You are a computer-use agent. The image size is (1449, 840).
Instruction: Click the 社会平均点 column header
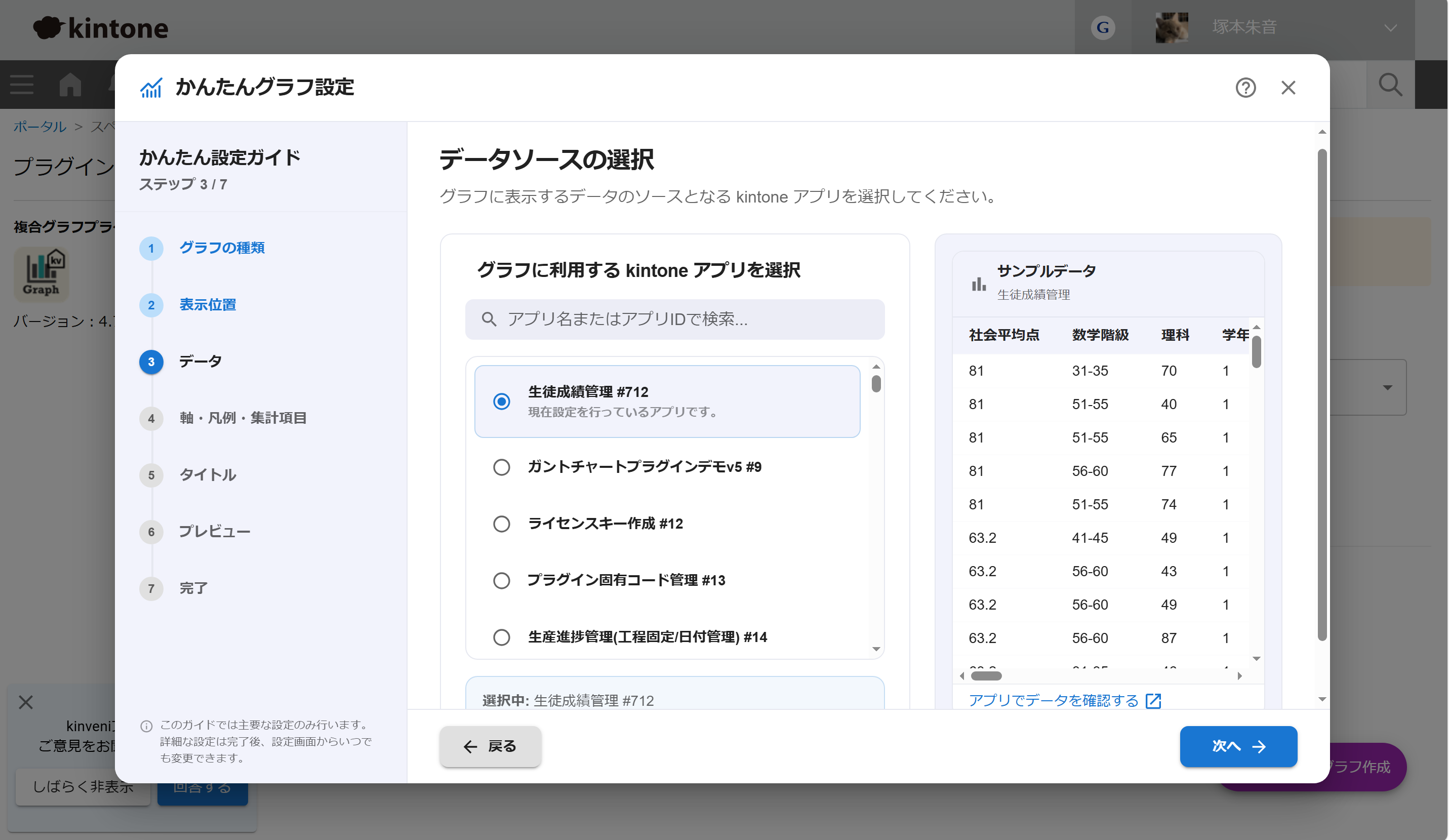(x=1004, y=335)
